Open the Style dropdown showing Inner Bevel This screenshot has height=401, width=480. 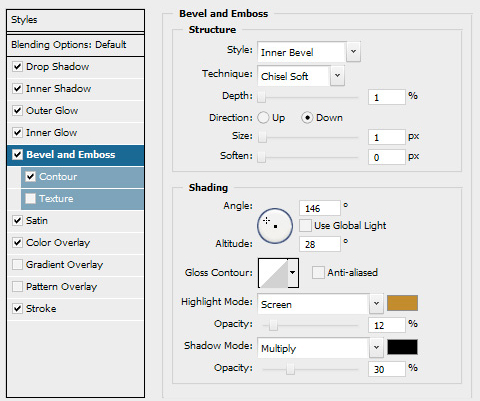pos(309,52)
